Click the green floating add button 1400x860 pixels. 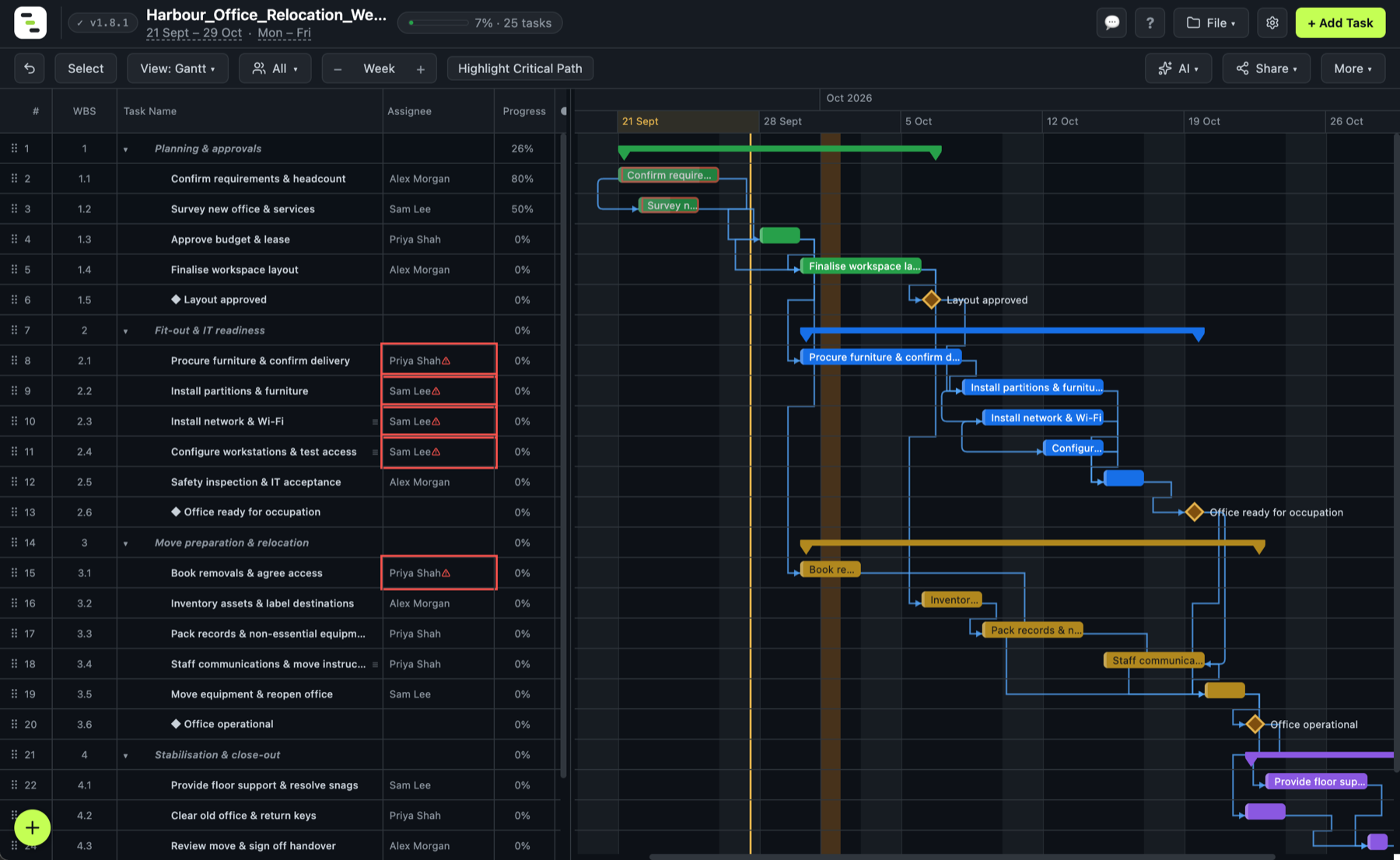click(32, 827)
